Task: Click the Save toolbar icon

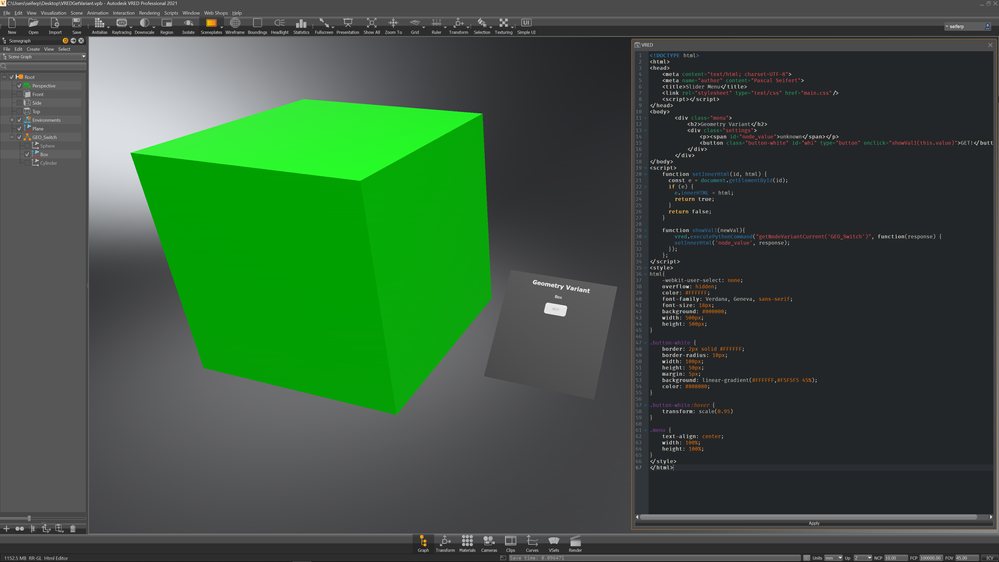Action: [x=76, y=24]
